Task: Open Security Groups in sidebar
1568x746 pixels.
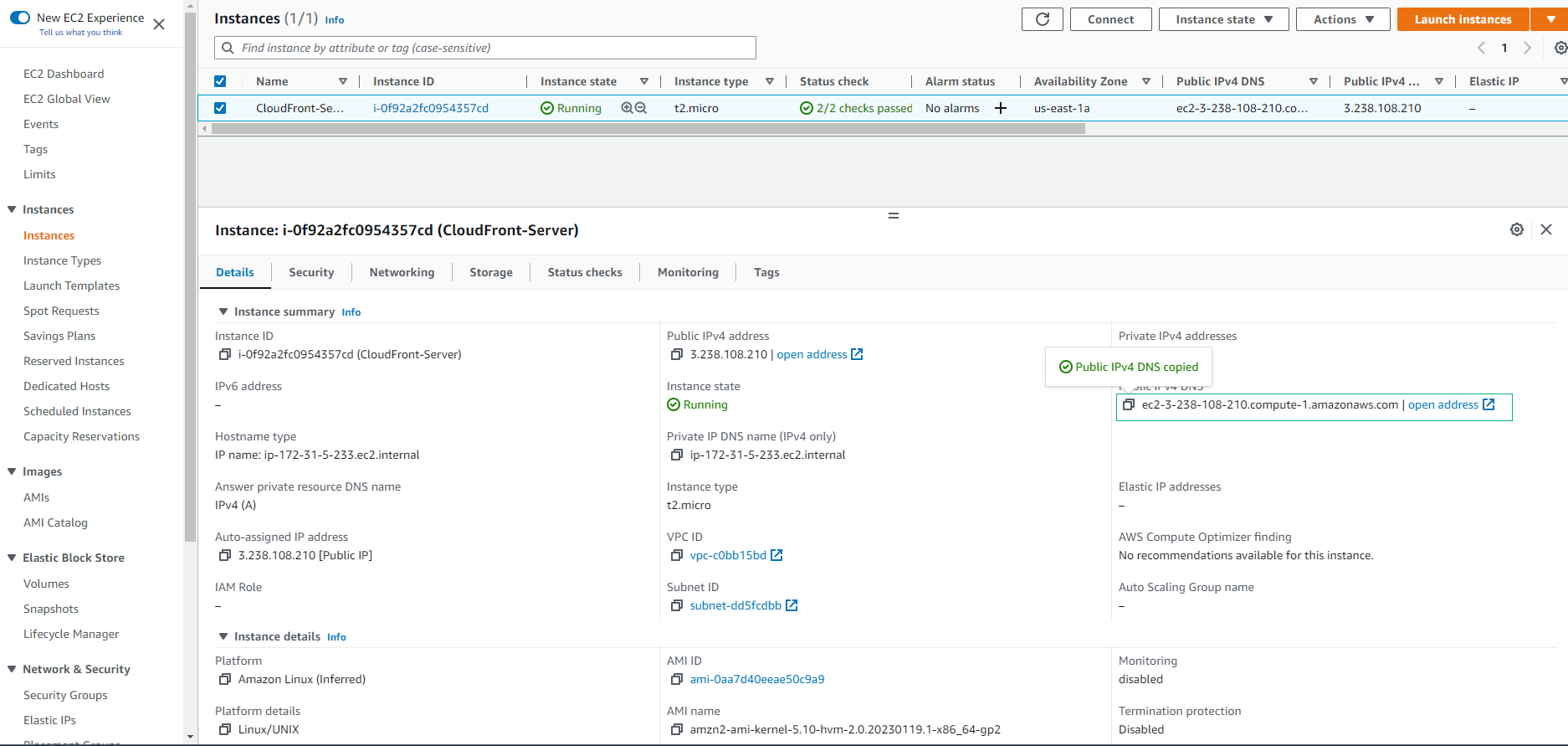Action: [x=65, y=695]
